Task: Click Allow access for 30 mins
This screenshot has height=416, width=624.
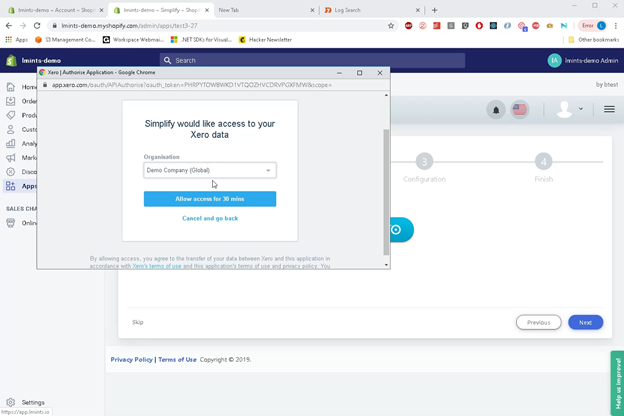Action: [x=210, y=199]
